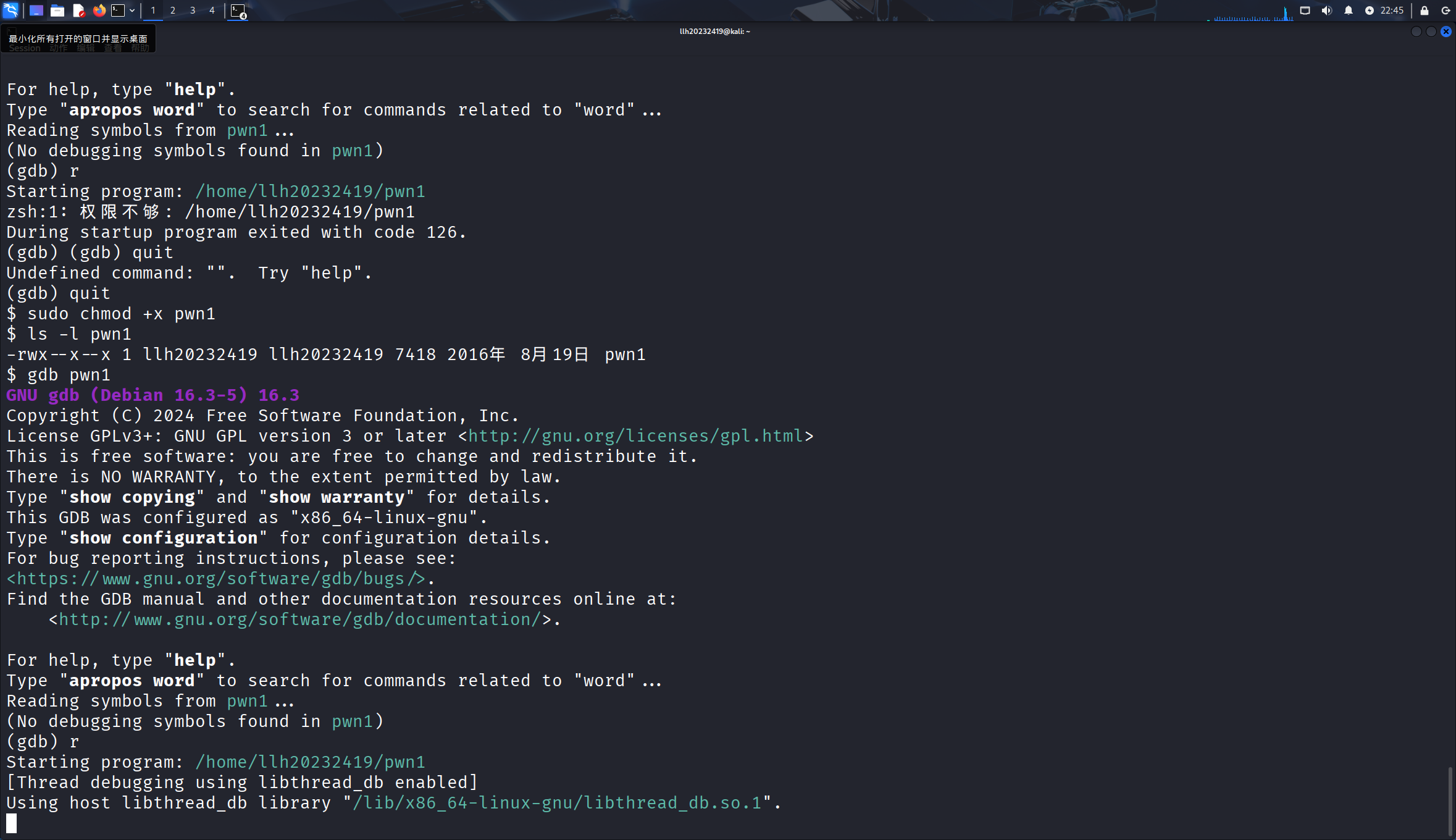Select the grouped terminal windows taskbar button
The width and height of the screenshot is (1456, 840).
[238, 10]
